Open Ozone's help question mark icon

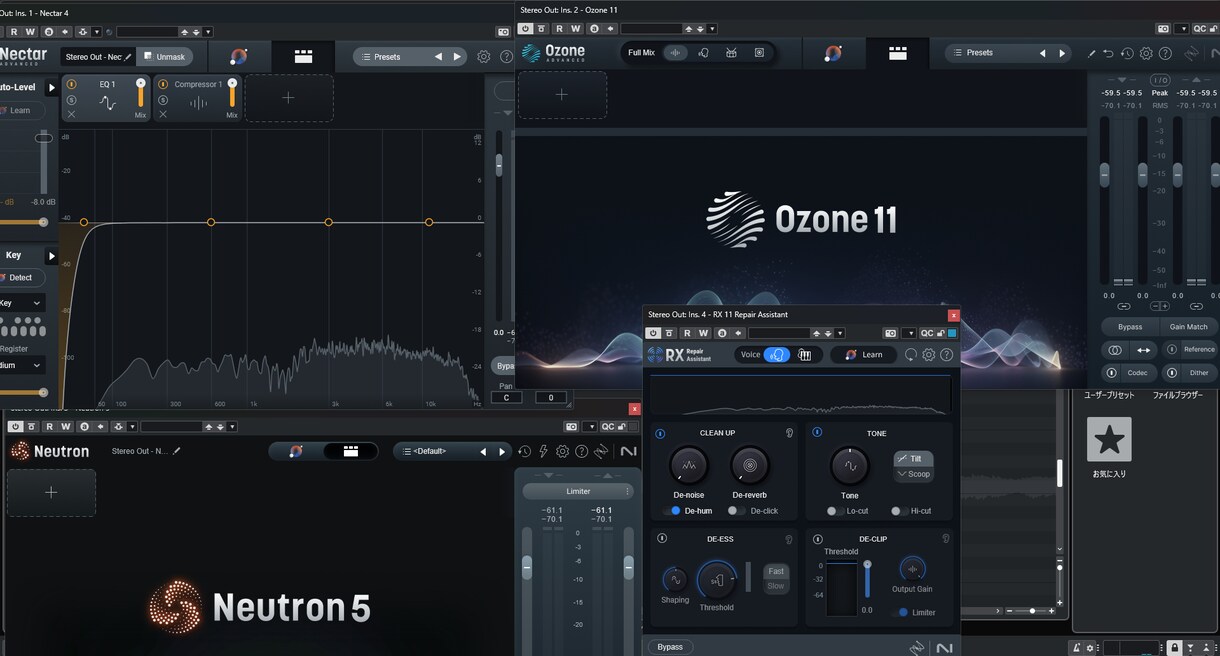pyautogui.click(x=1165, y=53)
